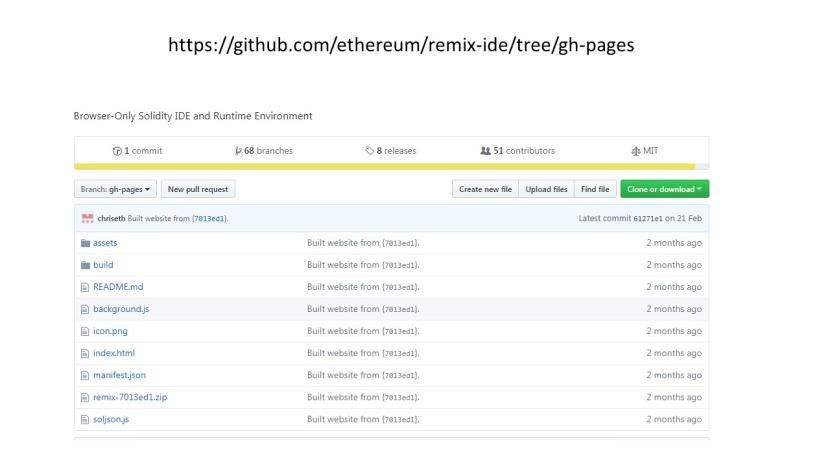This screenshot has width=830, height=467.
Task: Click the README.md file icon
Action: click(85, 287)
